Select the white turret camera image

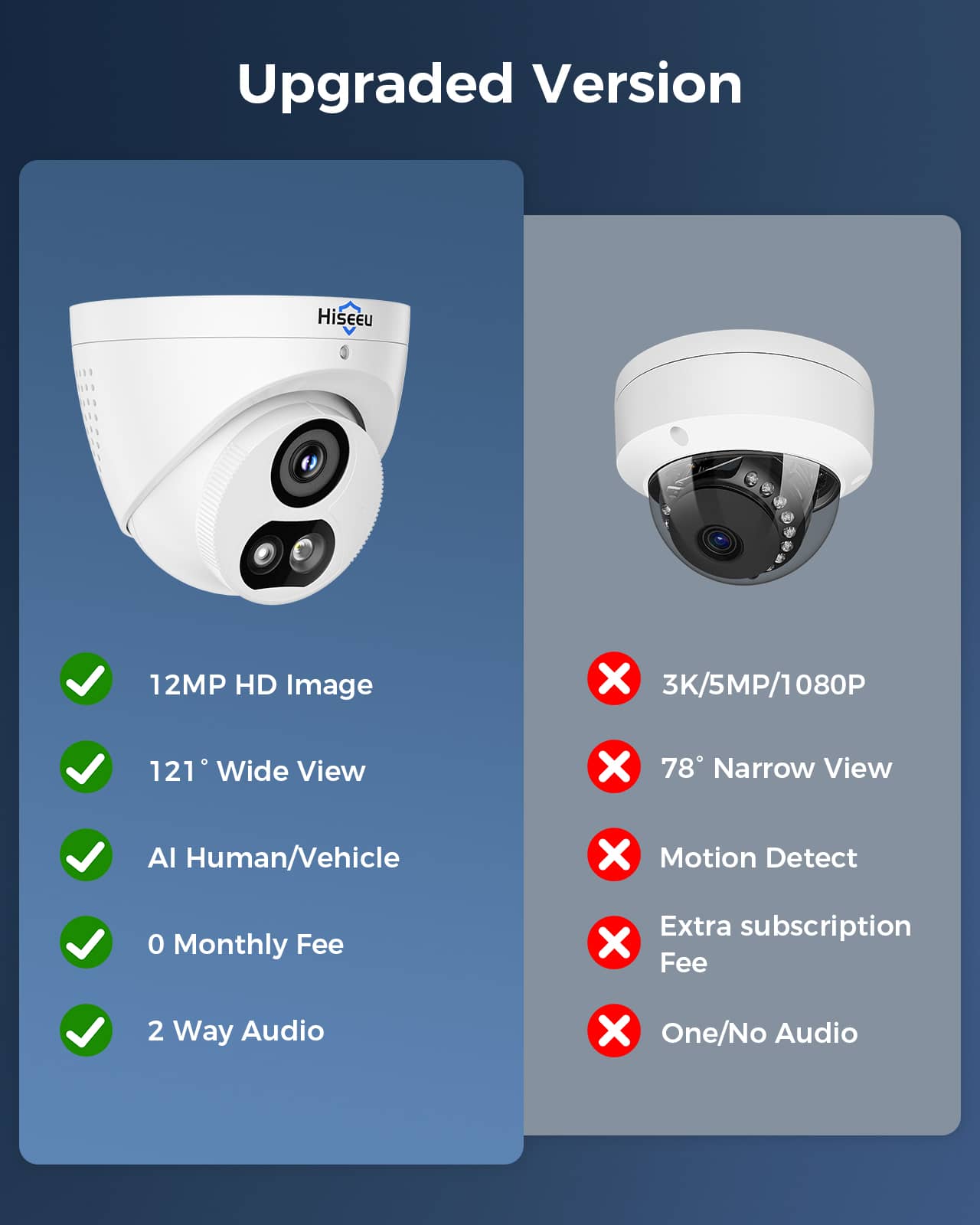240,449
